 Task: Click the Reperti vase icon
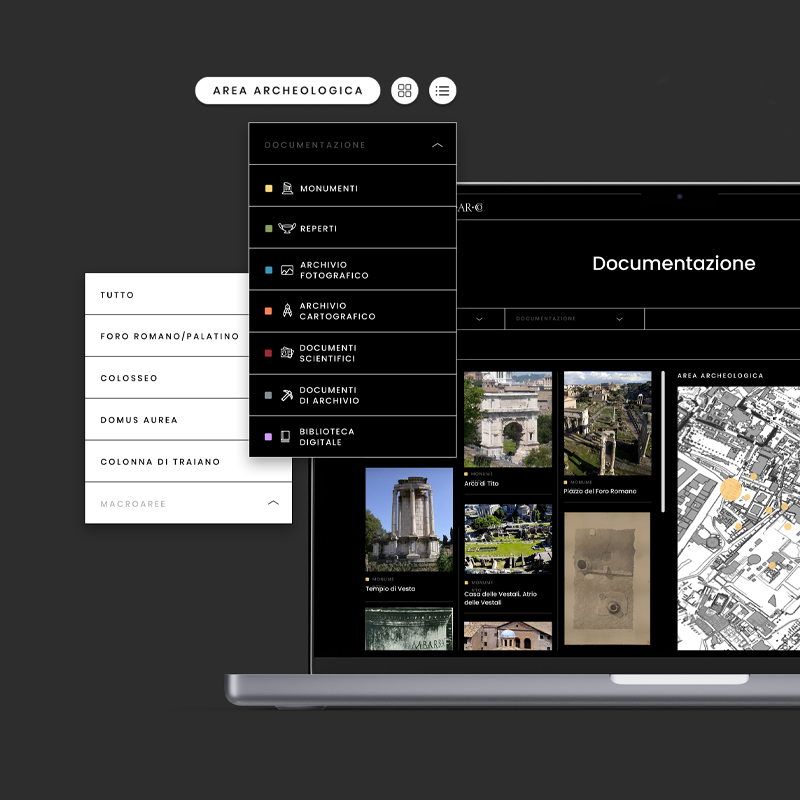coord(287,229)
